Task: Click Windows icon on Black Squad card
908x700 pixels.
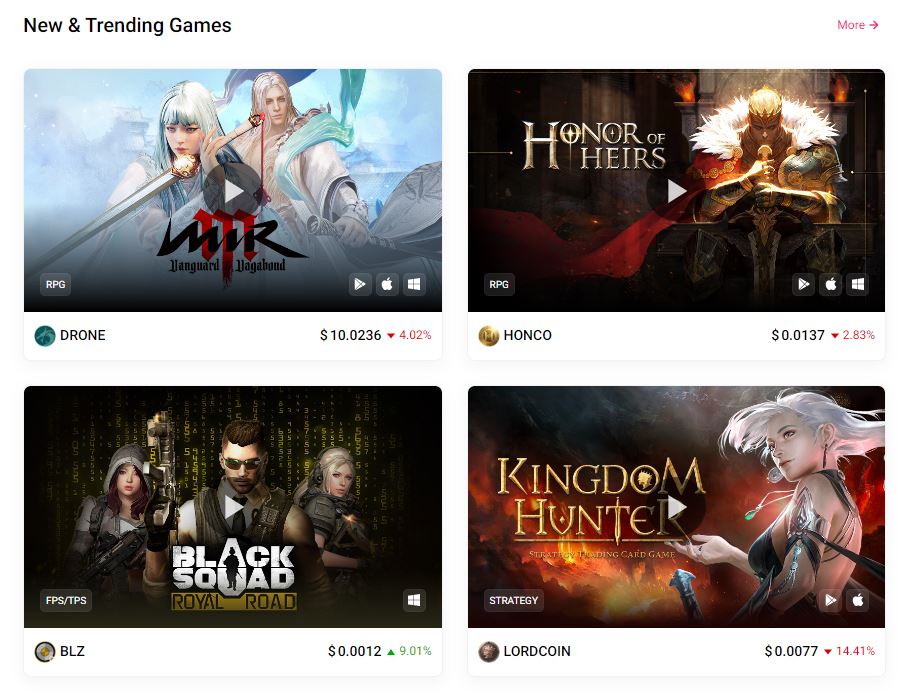Action: 414,600
